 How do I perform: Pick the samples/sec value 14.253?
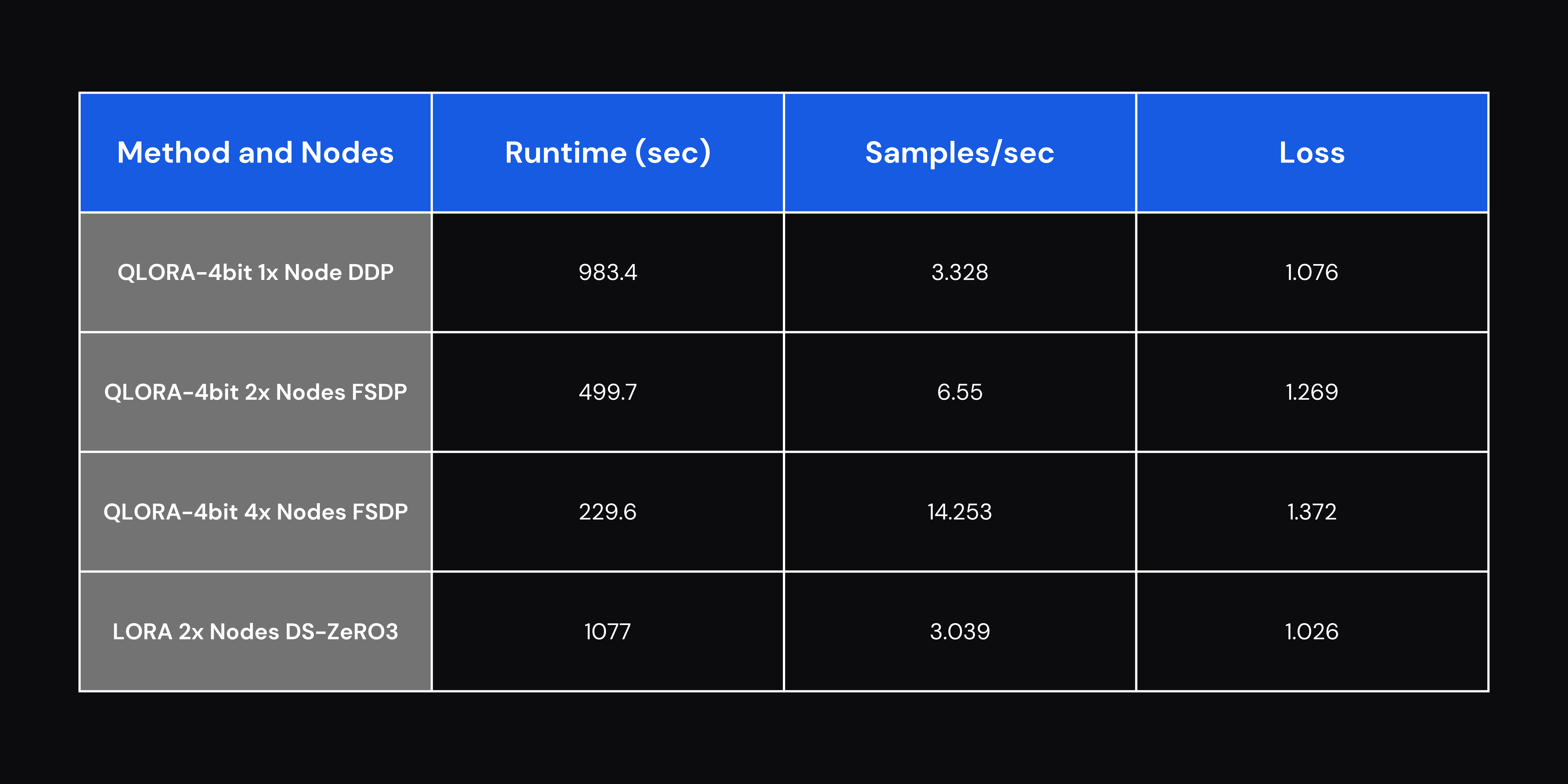coord(959,512)
